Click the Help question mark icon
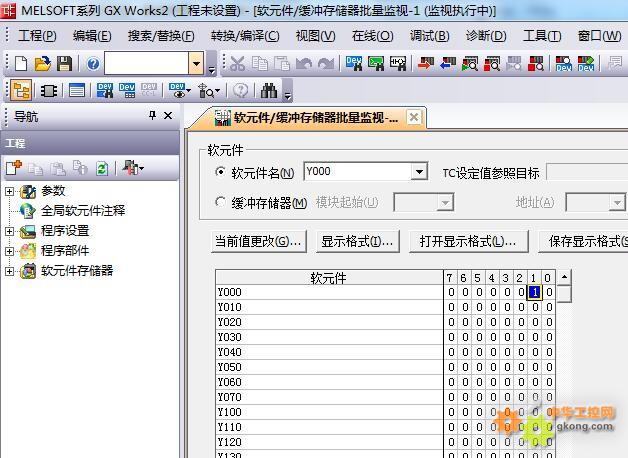This screenshot has width=628, height=458. pos(93,63)
